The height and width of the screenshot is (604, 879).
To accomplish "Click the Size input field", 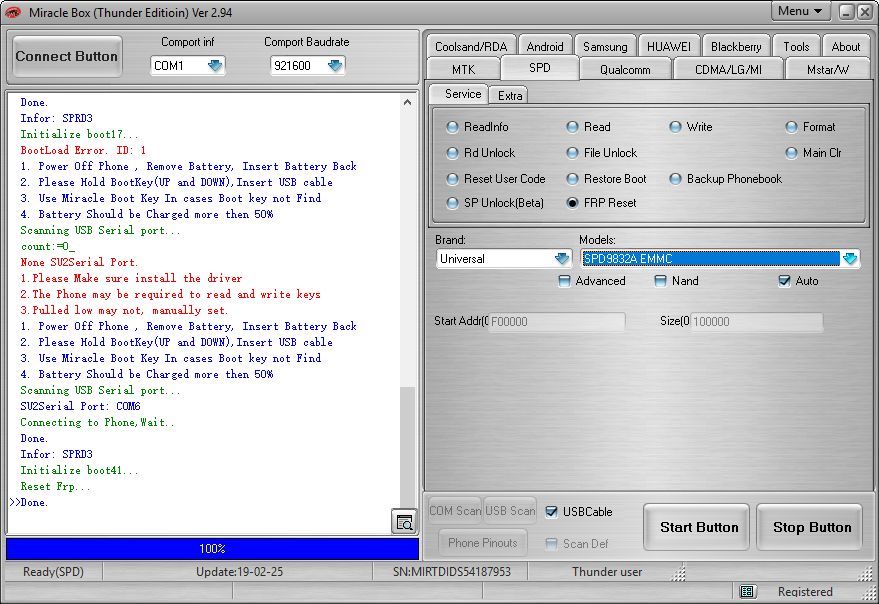I will click(x=756, y=321).
